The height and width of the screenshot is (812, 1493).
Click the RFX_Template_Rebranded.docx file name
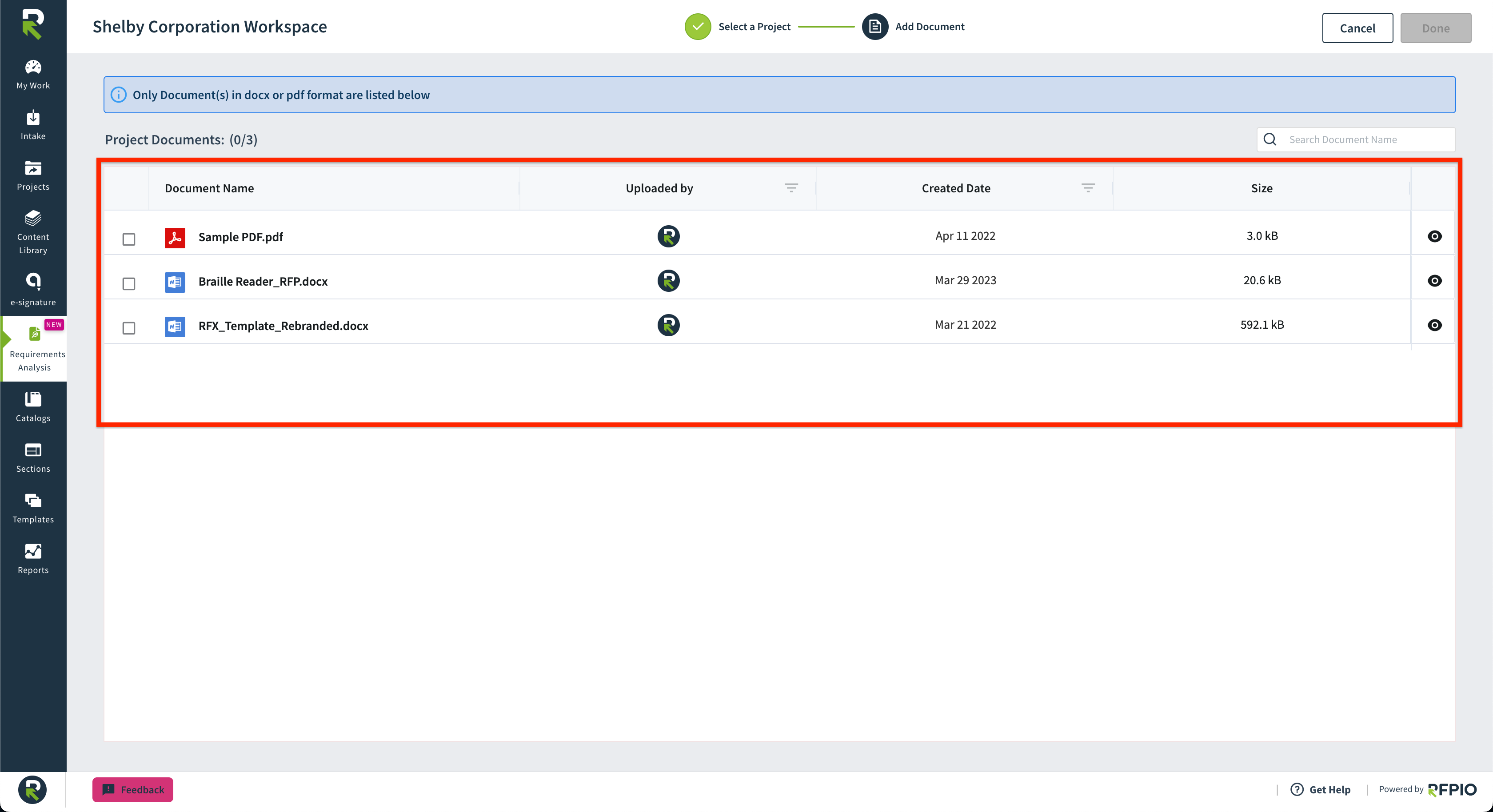pyautogui.click(x=283, y=326)
